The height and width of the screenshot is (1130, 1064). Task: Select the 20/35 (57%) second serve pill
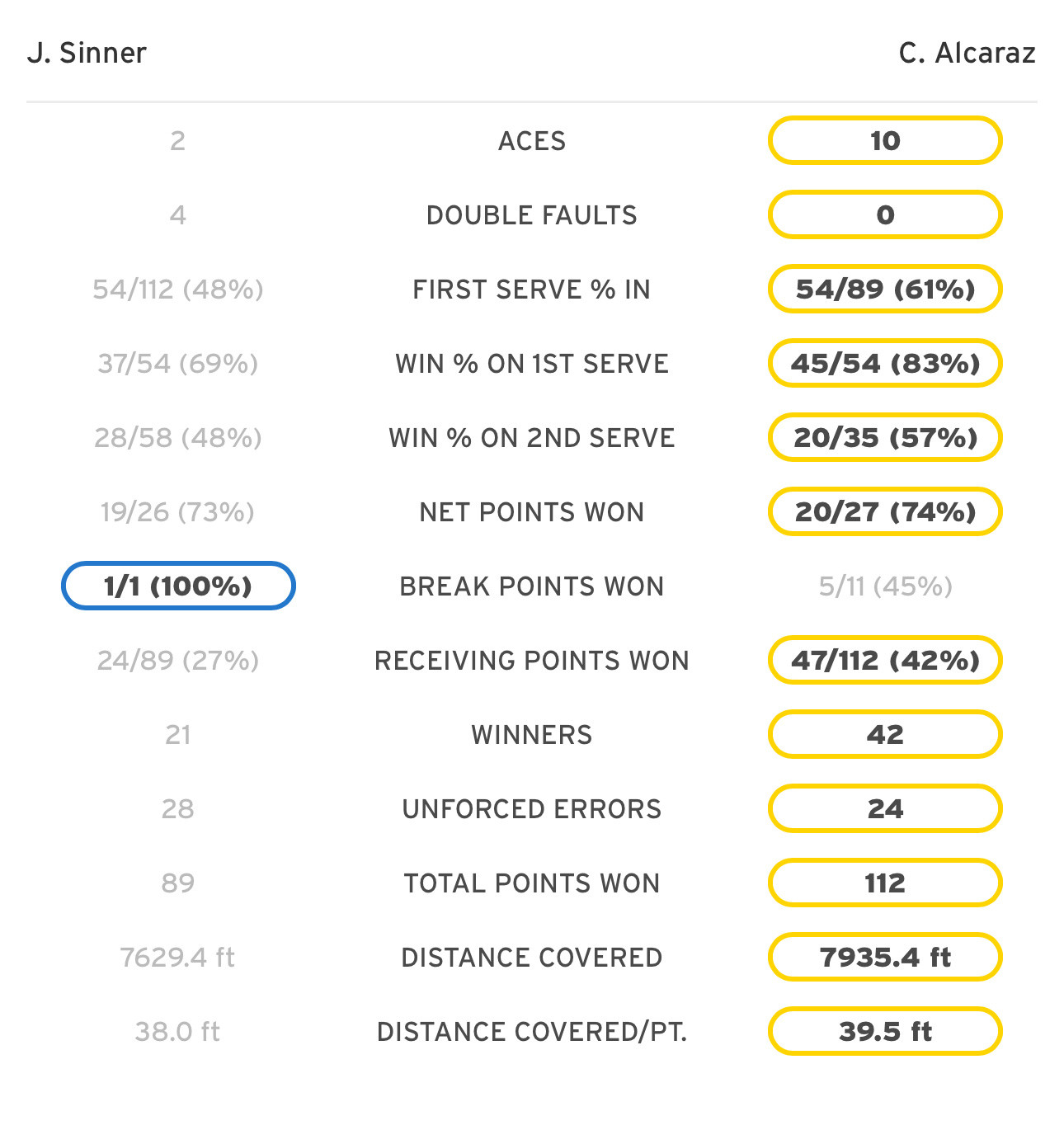885,437
